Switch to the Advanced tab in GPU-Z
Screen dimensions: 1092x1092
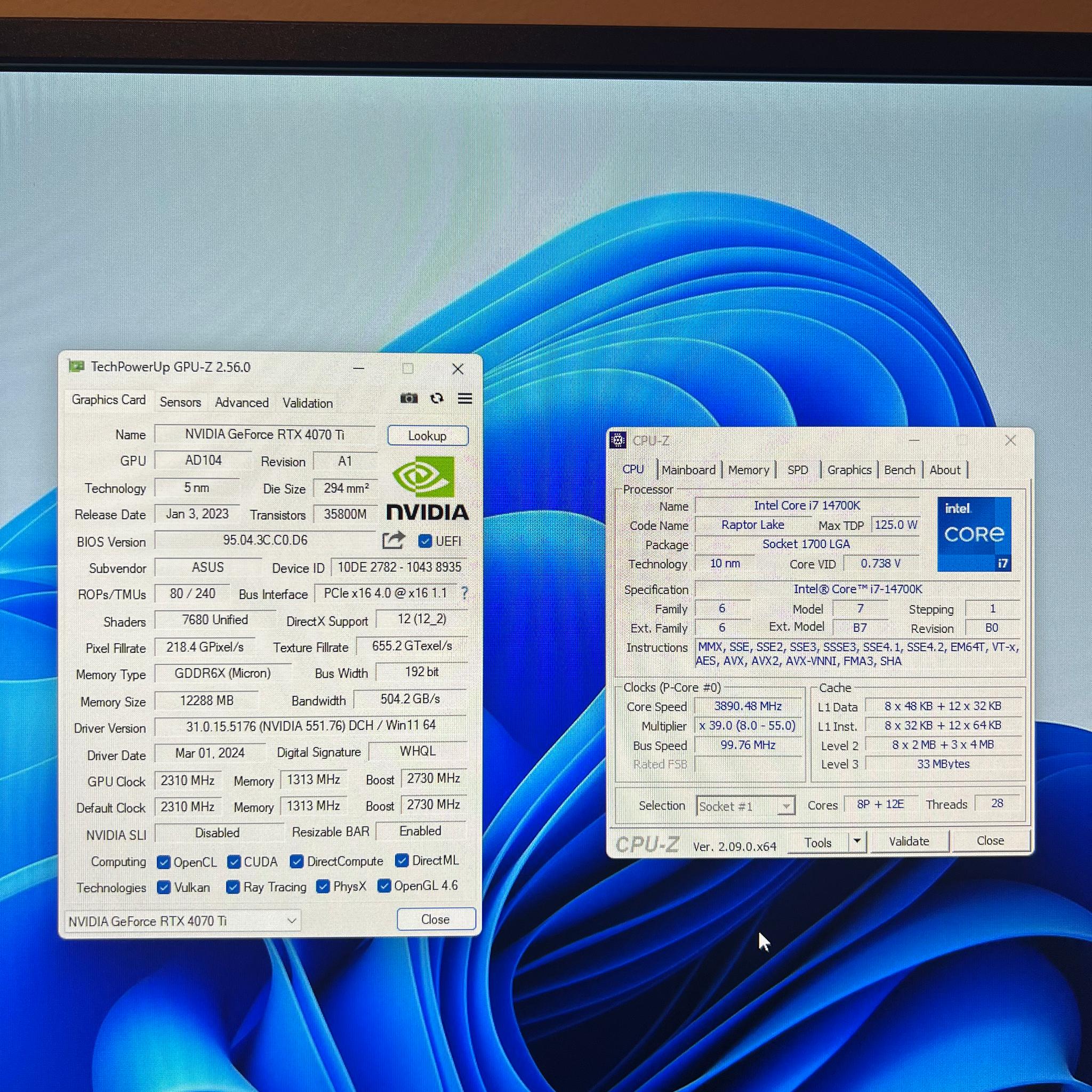[242, 403]
